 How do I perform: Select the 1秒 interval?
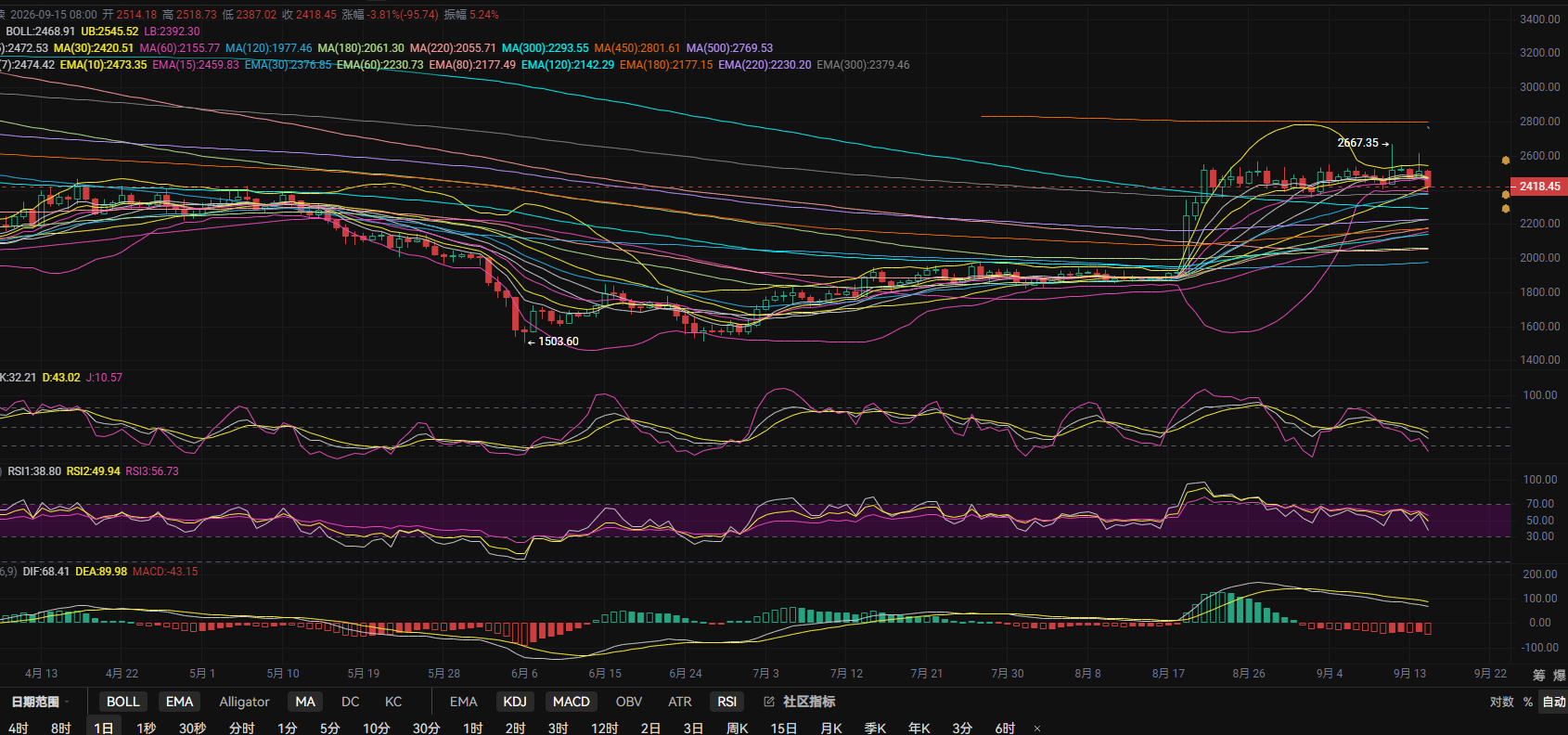click(147, 729)
